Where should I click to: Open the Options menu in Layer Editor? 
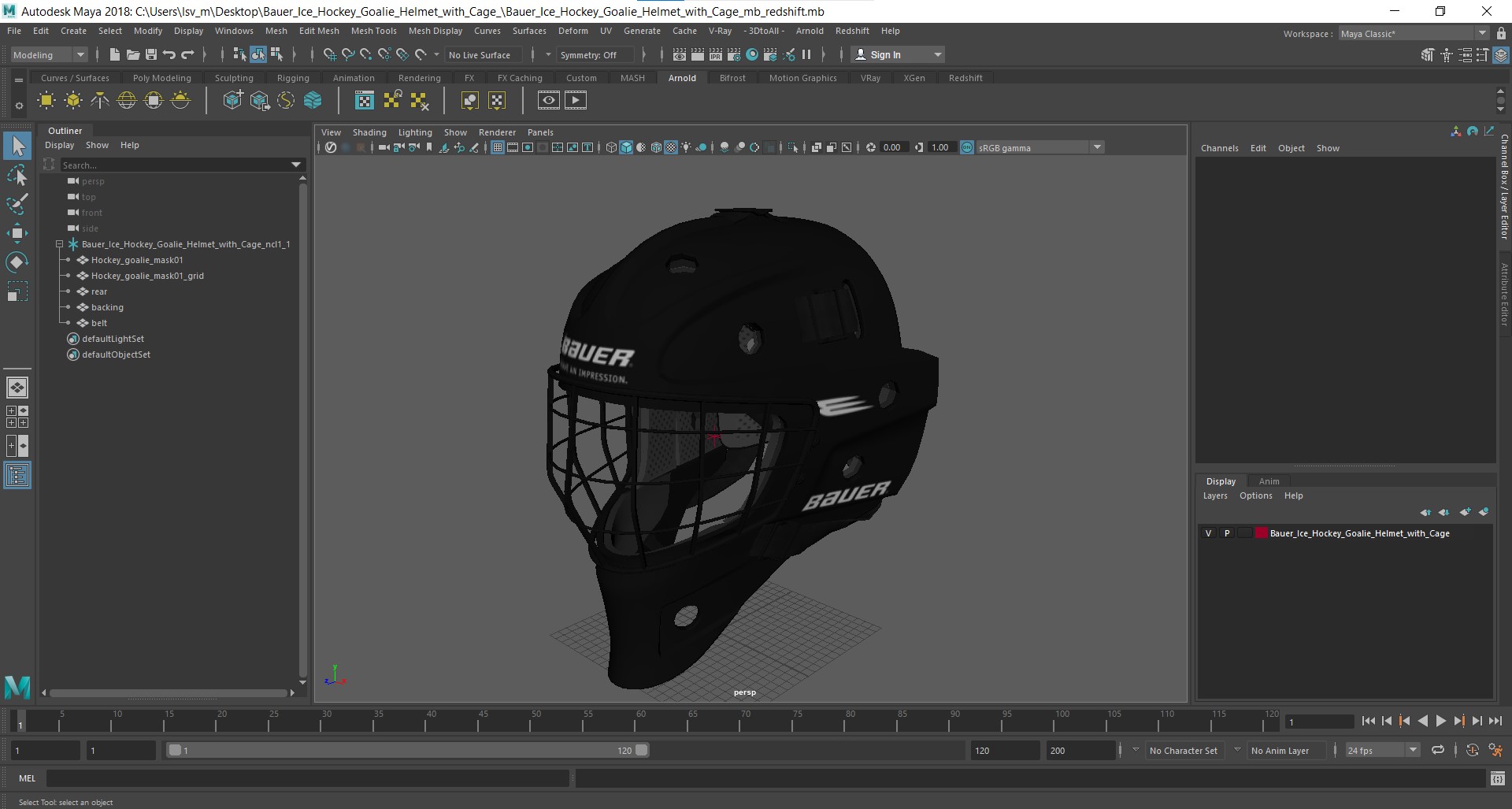[x=1255, y=495]
